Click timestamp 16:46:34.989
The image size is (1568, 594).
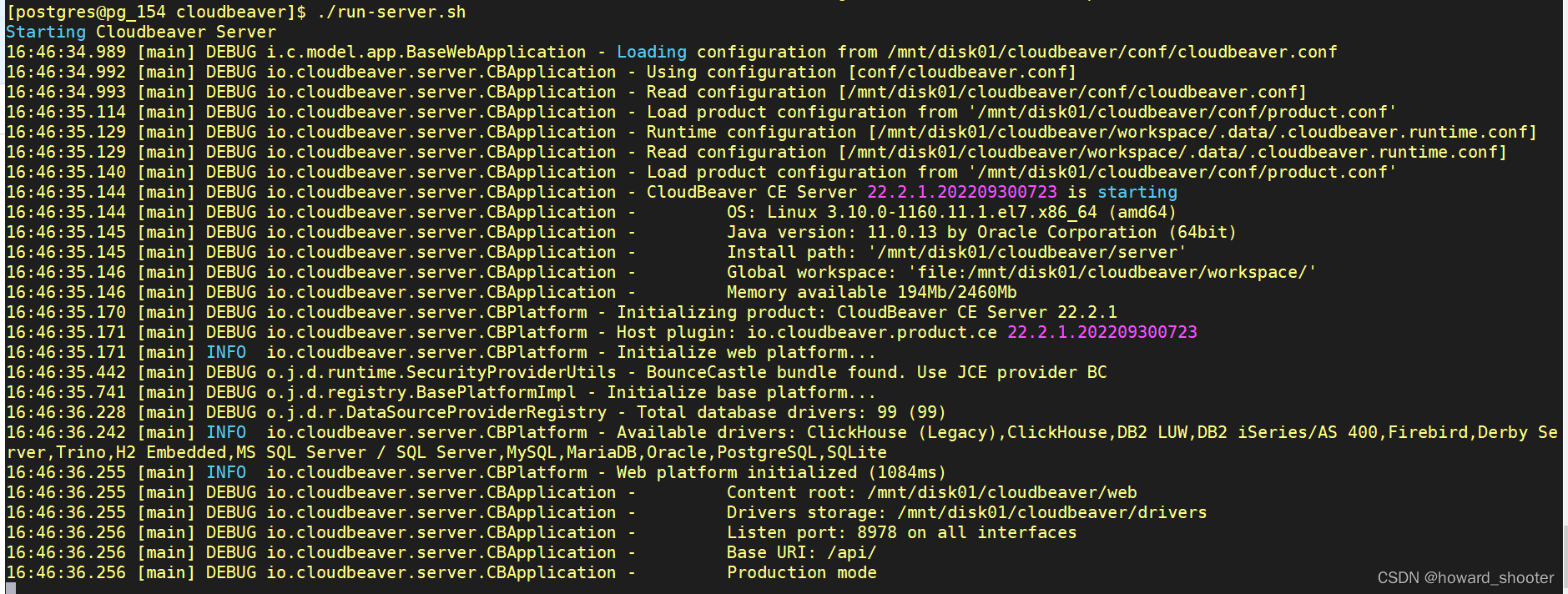[x=66, y=53]
